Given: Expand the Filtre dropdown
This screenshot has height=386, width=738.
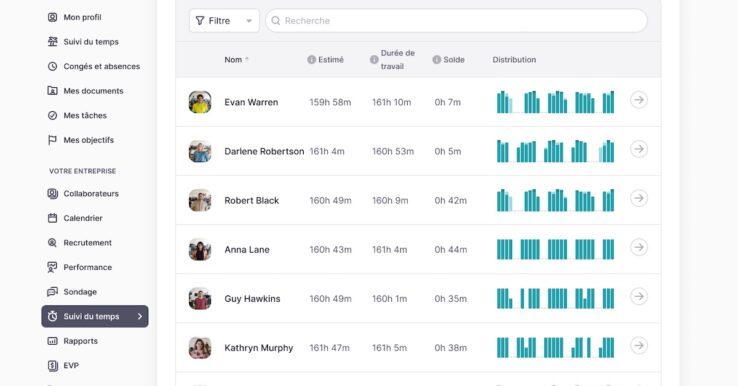Looking at the screenshot, I should coord(224,21).
